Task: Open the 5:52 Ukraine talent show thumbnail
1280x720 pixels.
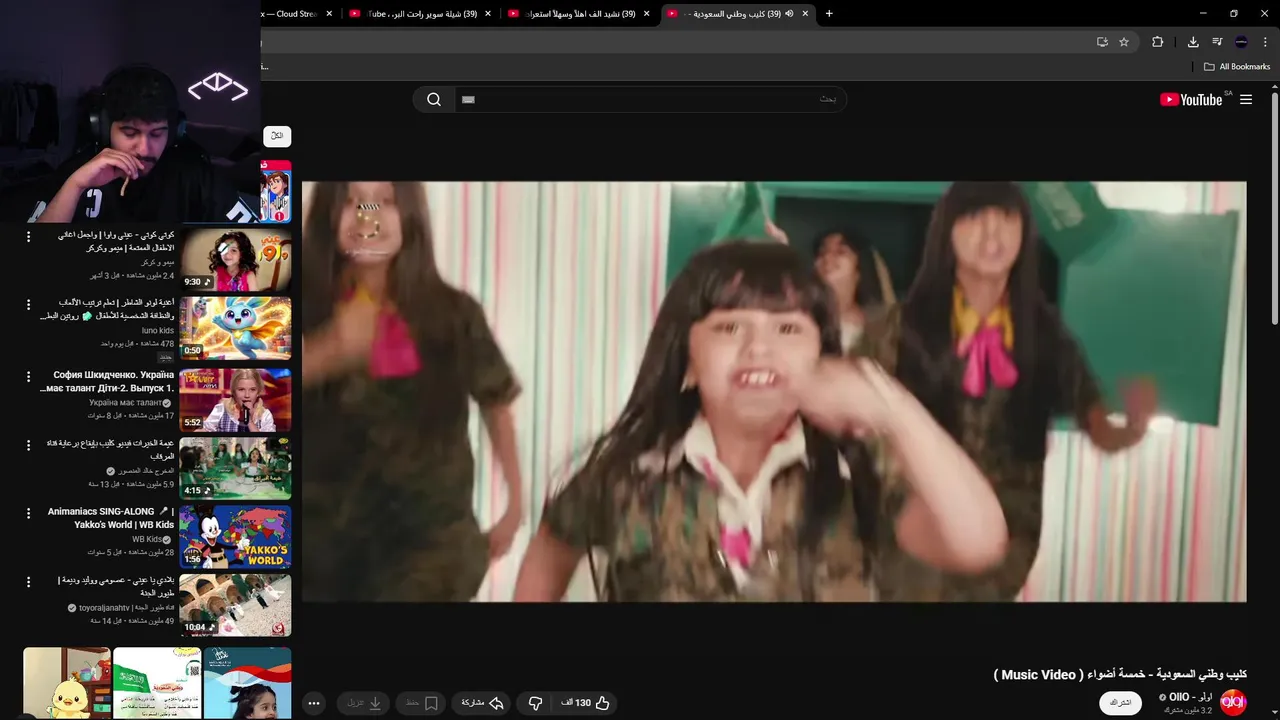Action: click(x=235, y=400)
